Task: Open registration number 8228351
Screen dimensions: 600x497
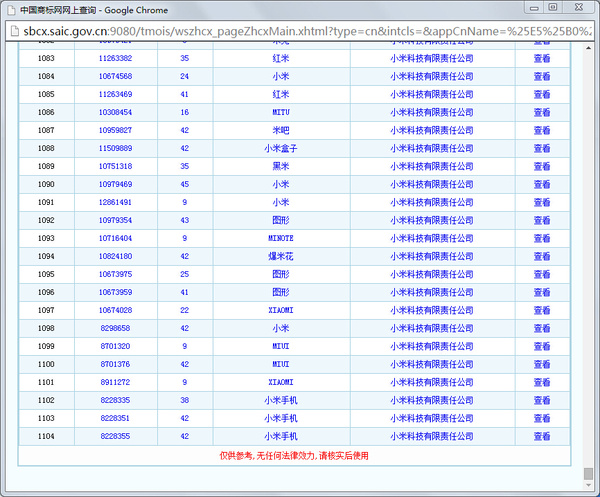Action: [116, 418]
